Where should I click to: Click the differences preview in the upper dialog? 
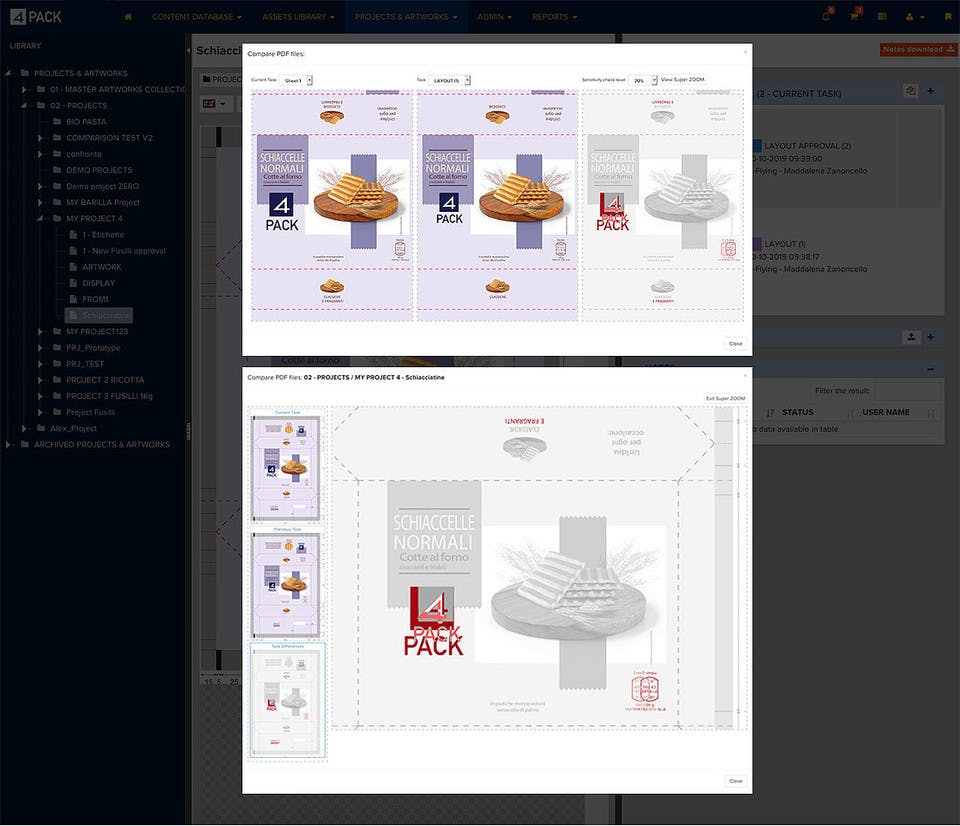click(663, 206)
